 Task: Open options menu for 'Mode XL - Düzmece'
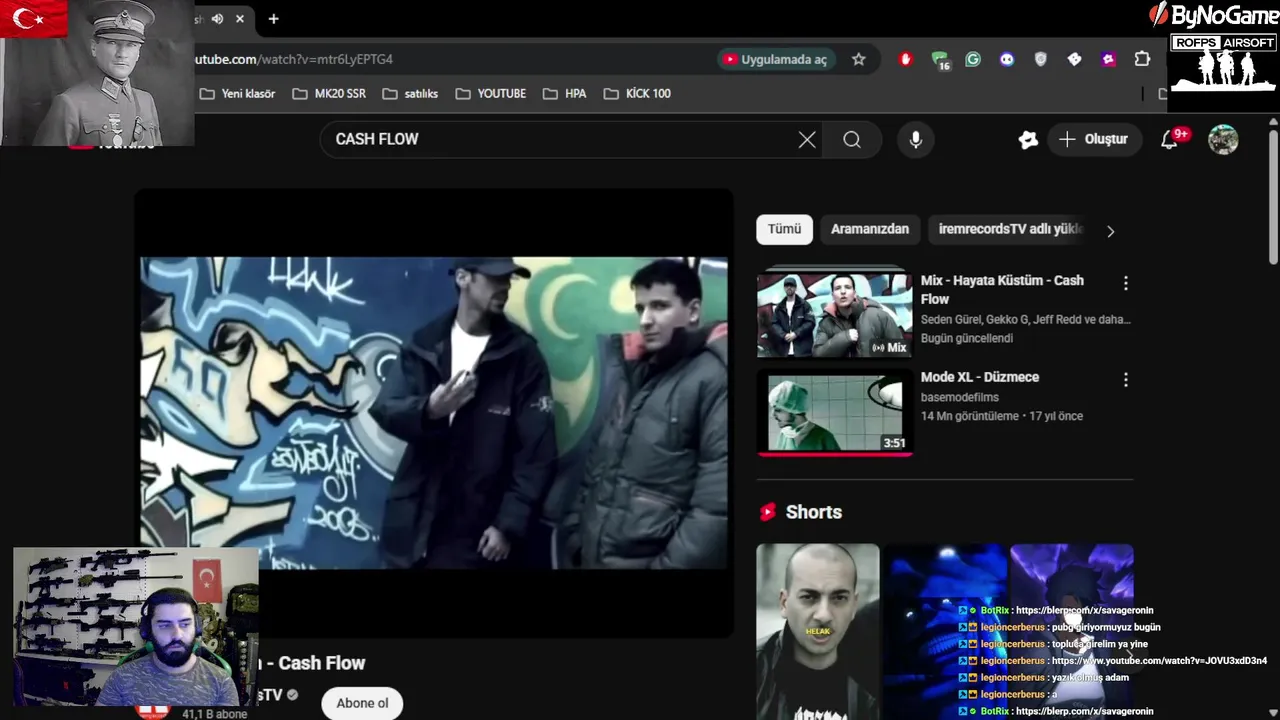point(1125,380)
